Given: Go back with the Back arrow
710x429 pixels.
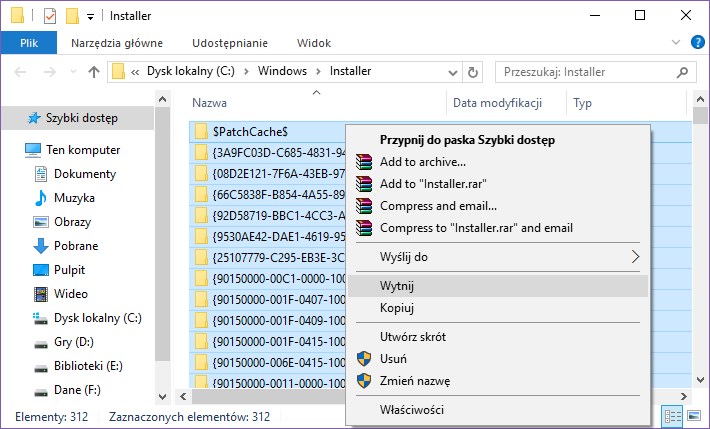Looking at the screenshot, I should pyautogui.click(x=20, y=72).
